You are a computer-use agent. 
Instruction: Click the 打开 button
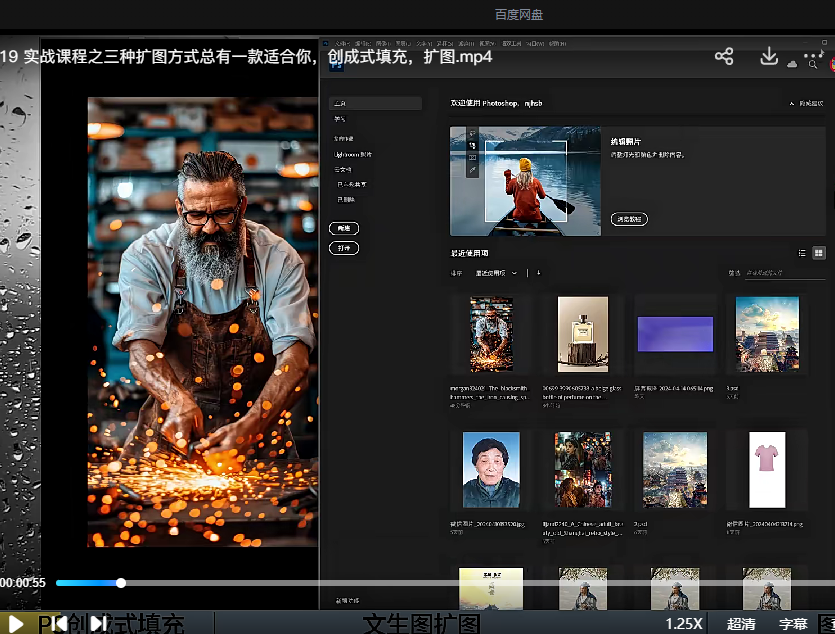344,248
